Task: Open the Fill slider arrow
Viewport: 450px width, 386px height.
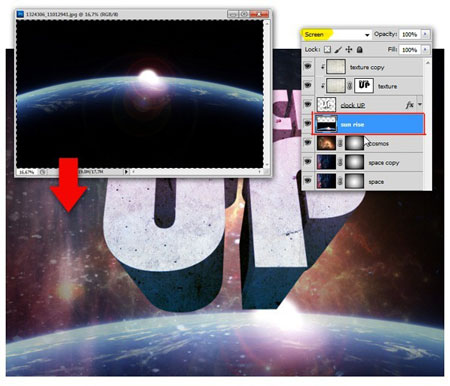Action: pos(425,50)
